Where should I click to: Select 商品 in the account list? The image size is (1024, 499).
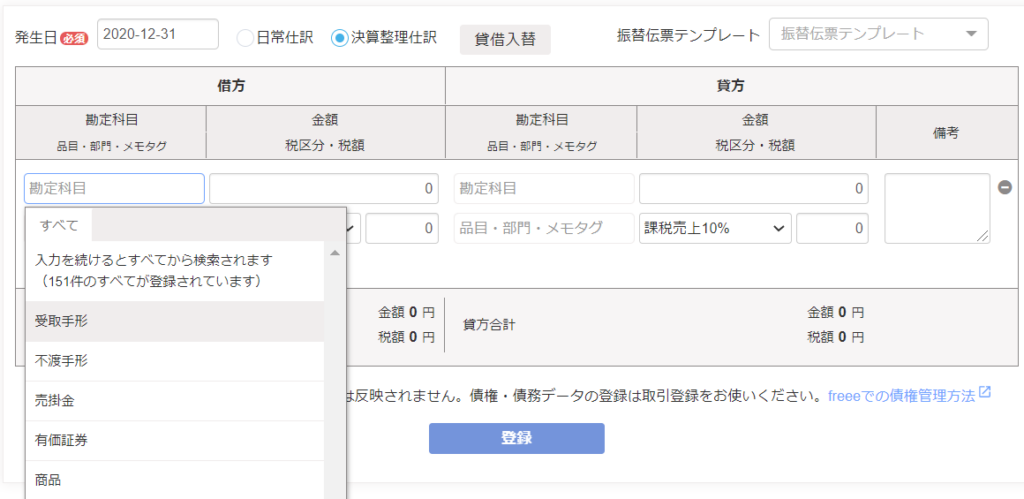(175, 480)
